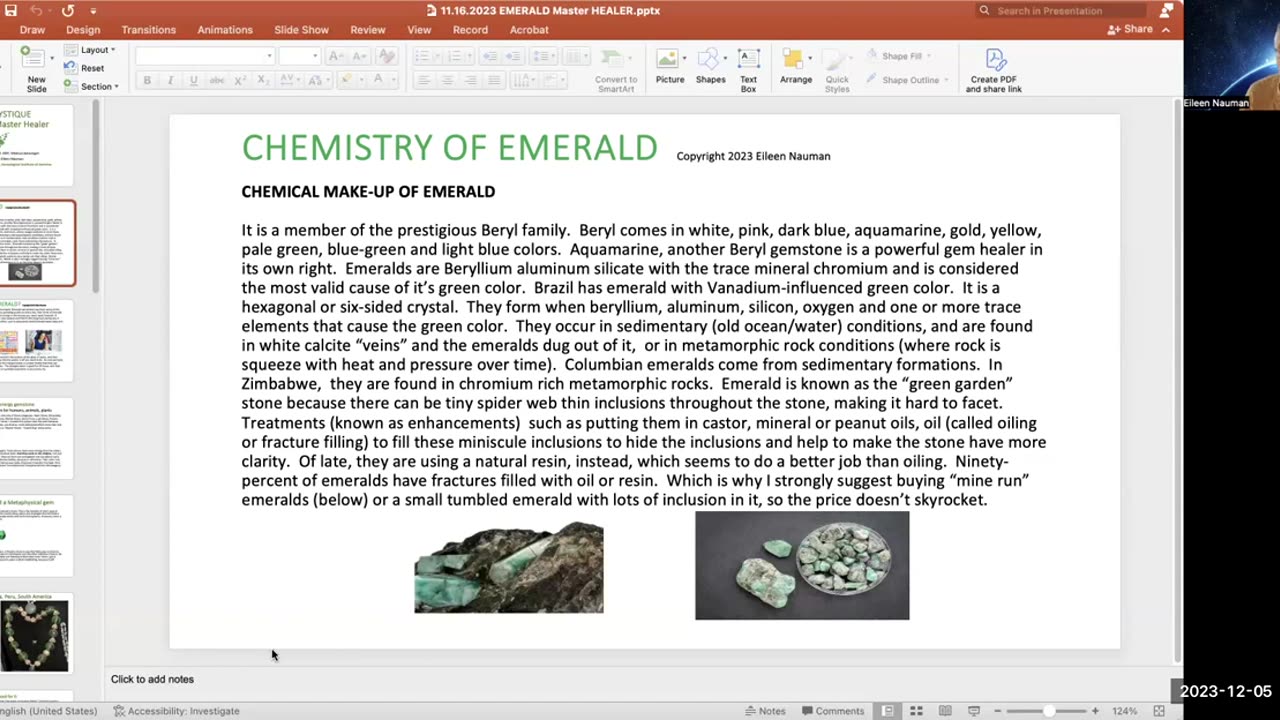Open Character Spacing options

(x=290, y=80)
